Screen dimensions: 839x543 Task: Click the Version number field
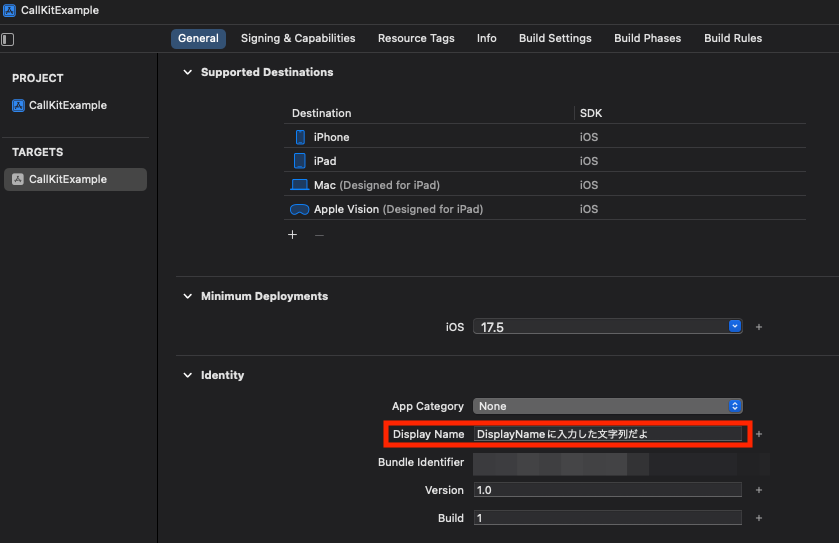coord(608,490)
